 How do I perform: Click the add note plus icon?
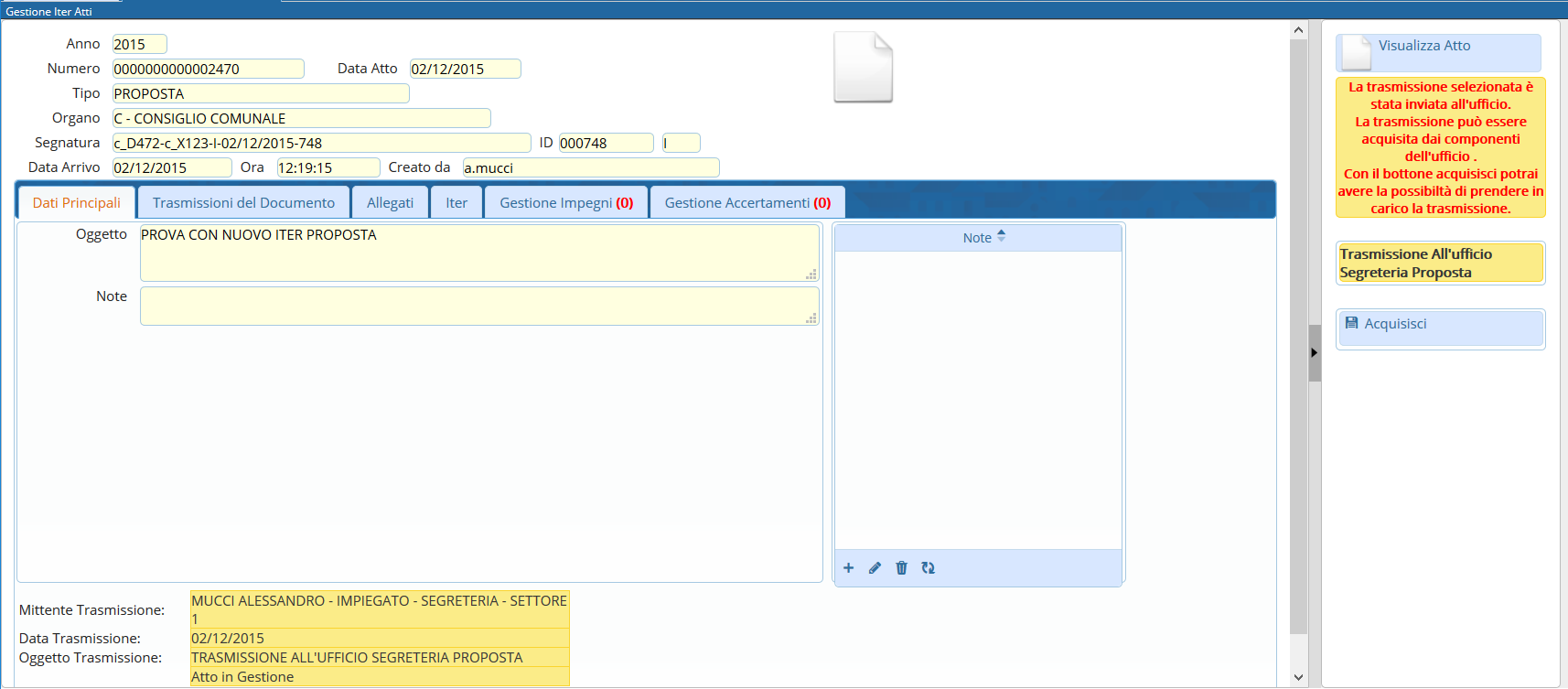coord(848,568)
